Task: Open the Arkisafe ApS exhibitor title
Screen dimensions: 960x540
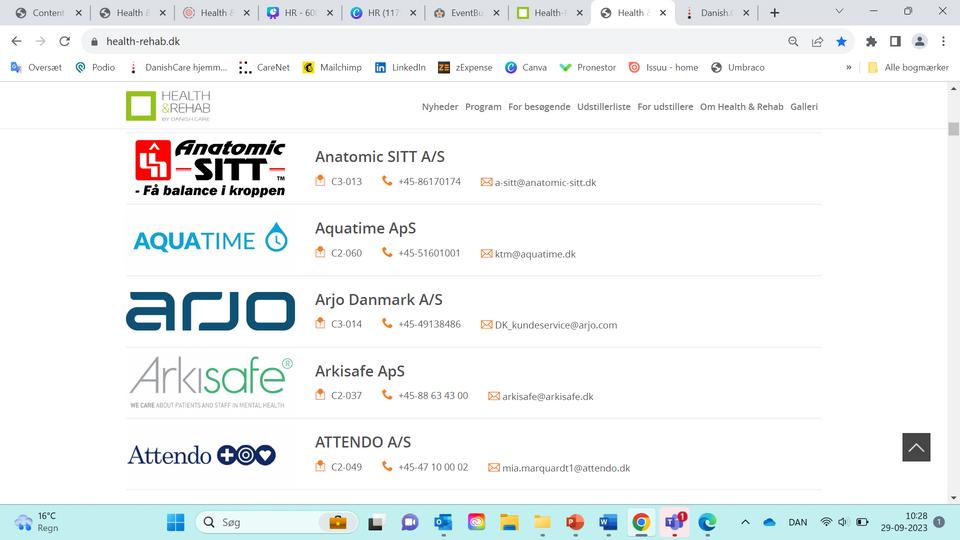Action: [x=359, y=372]
